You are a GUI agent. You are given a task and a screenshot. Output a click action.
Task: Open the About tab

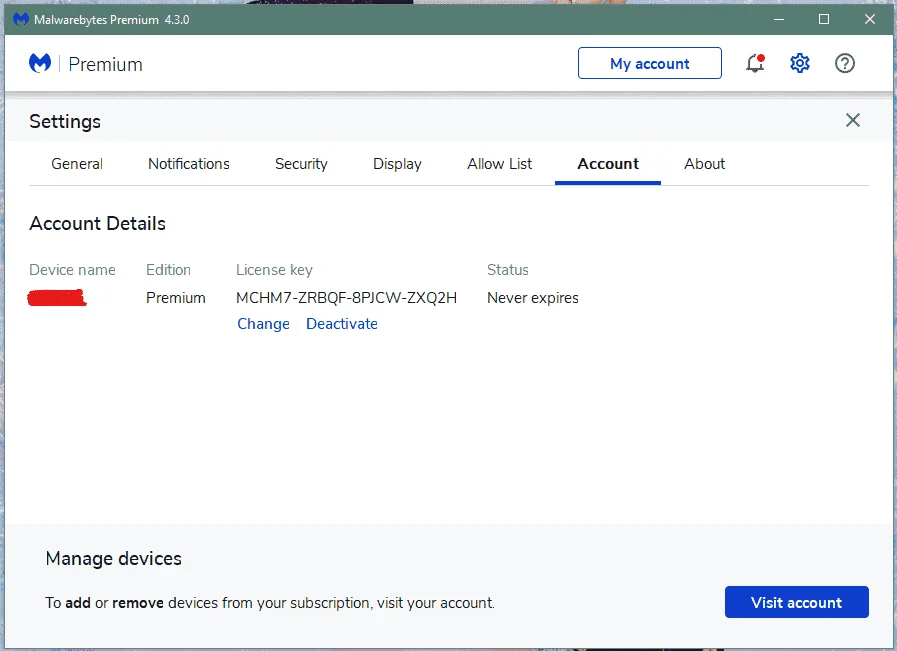[x=704, y=164]
